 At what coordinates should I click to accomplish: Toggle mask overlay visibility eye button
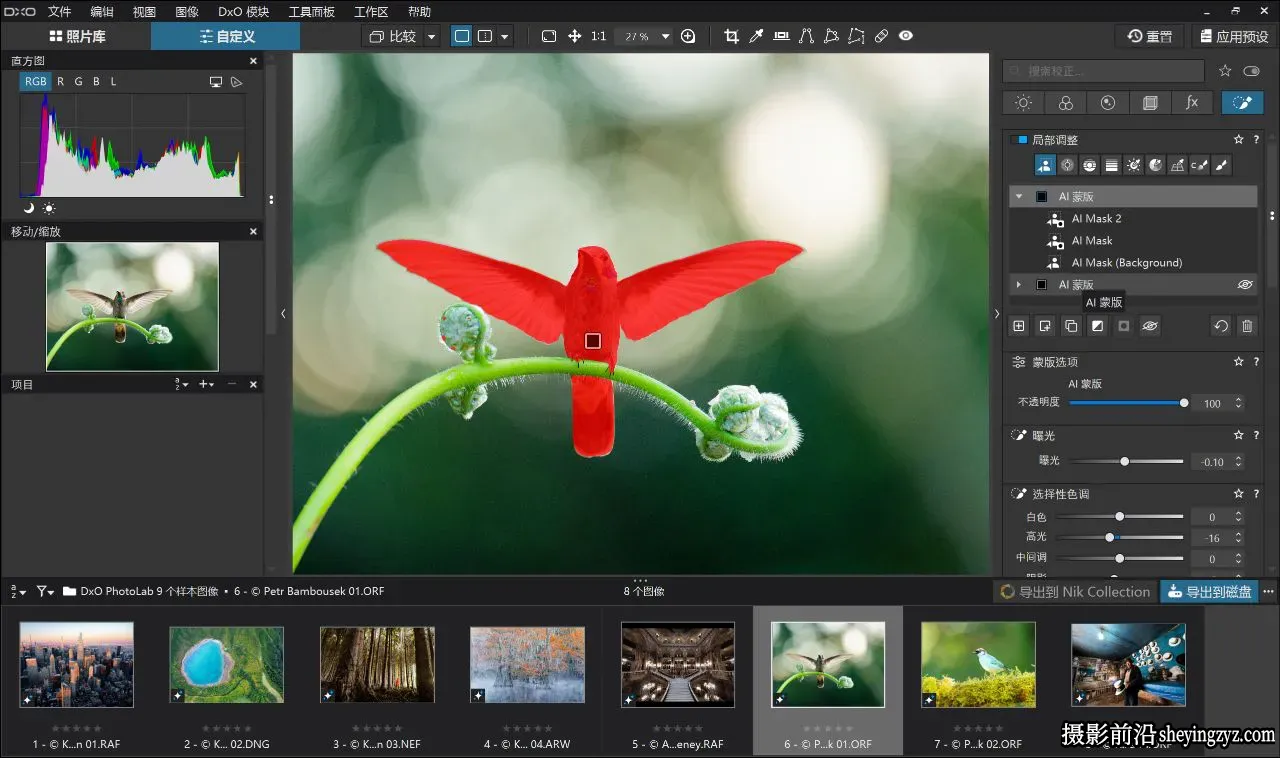[1150, 326]
